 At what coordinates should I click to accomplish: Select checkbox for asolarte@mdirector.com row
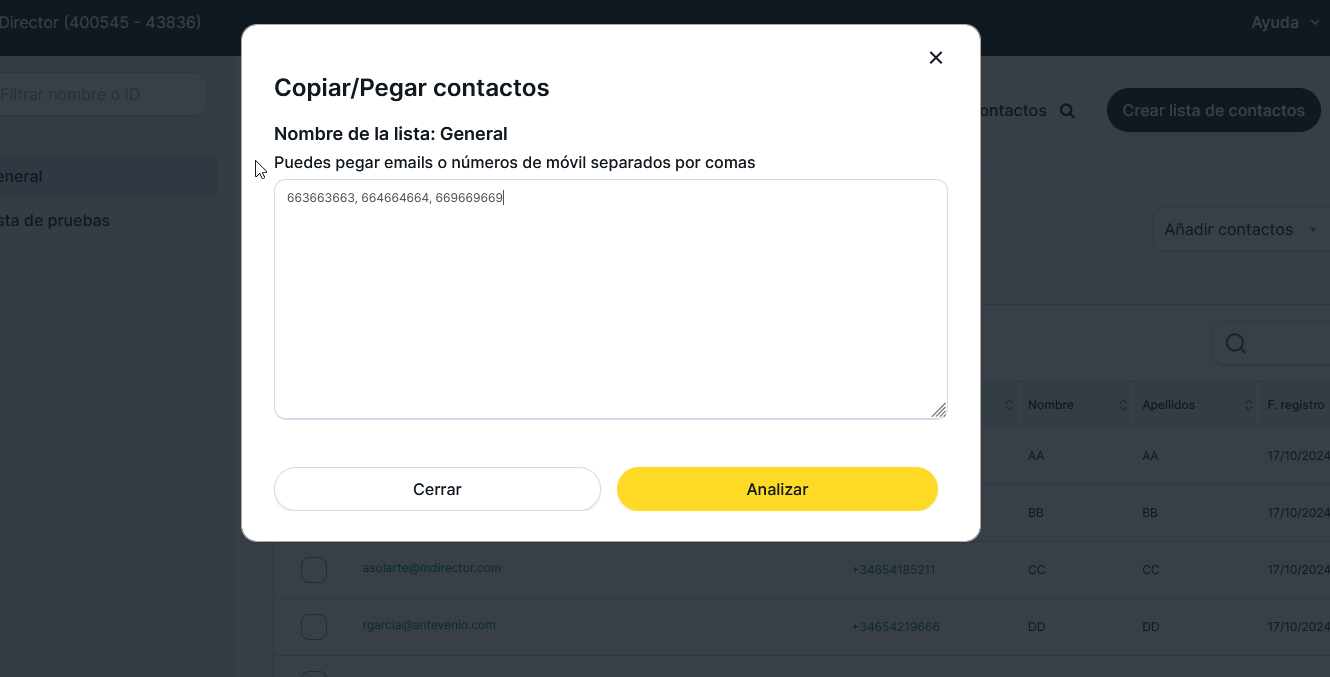(x=314, y=570)
